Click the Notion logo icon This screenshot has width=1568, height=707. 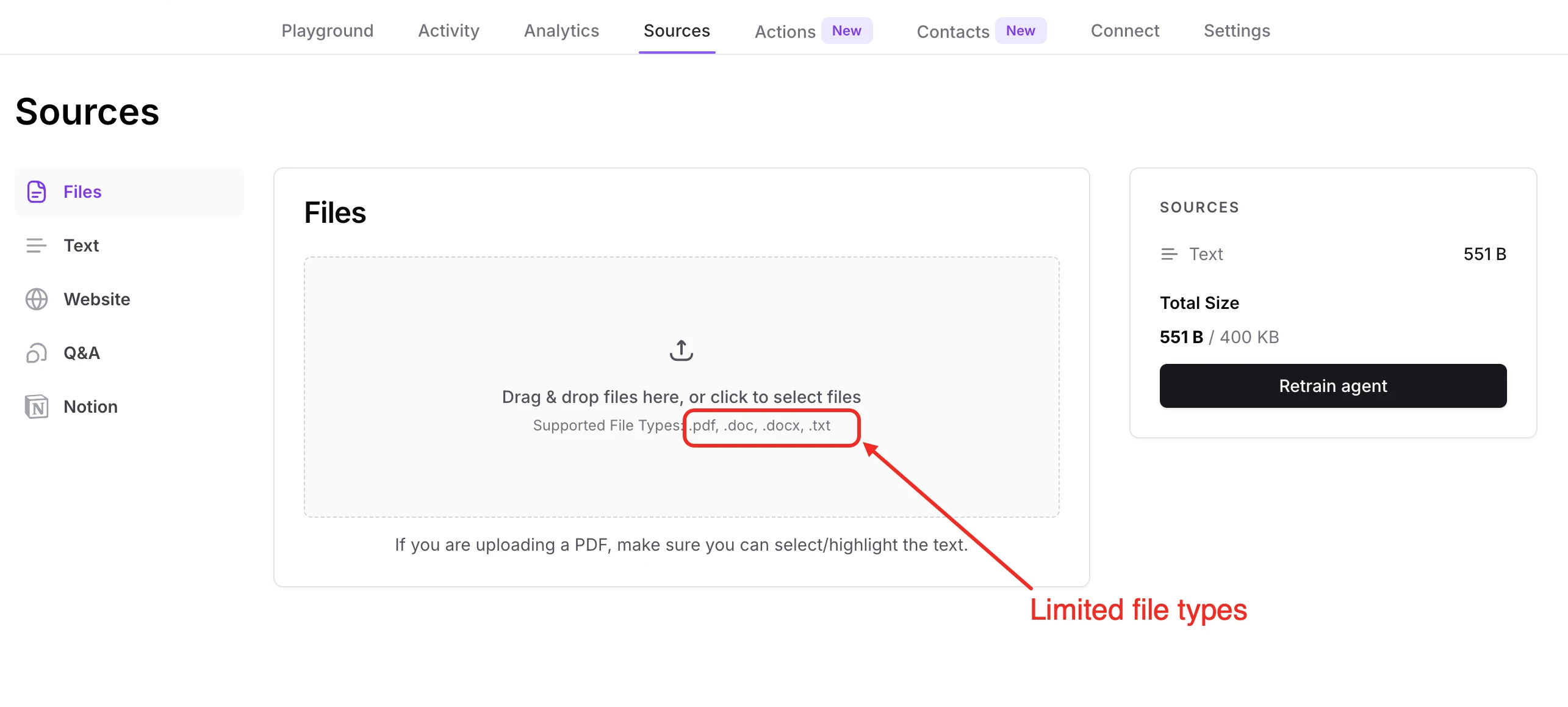coord(37,407)
